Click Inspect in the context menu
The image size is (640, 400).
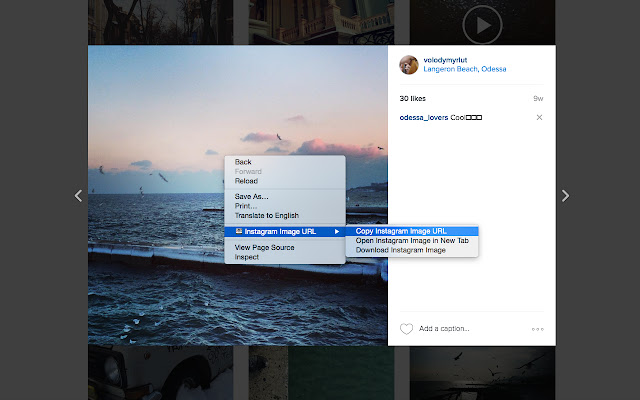[246, 257]
